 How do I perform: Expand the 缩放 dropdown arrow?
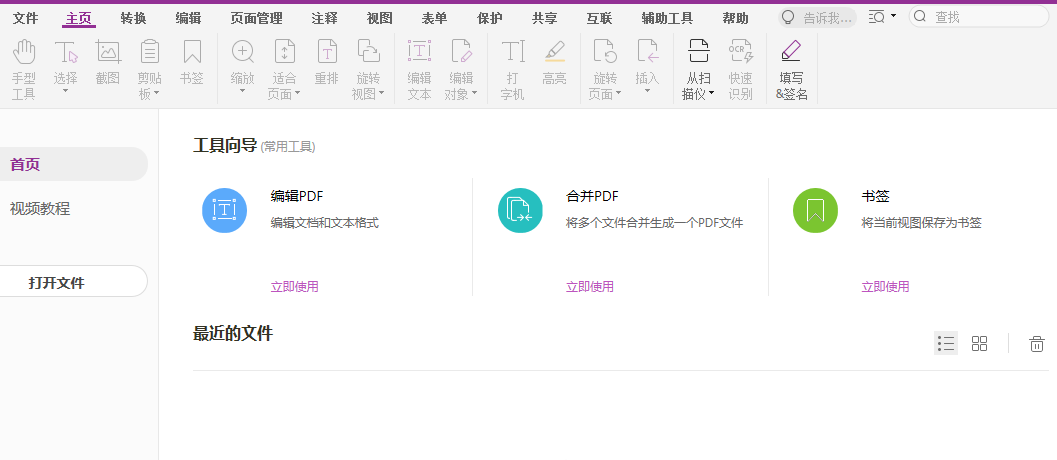(243, 91)
